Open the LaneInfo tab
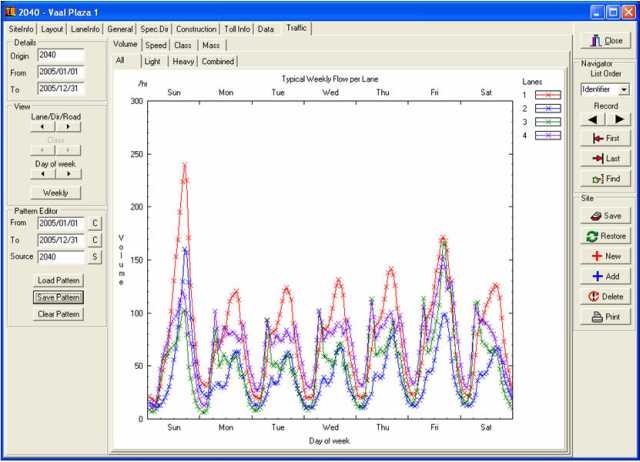 click(85, 29)
